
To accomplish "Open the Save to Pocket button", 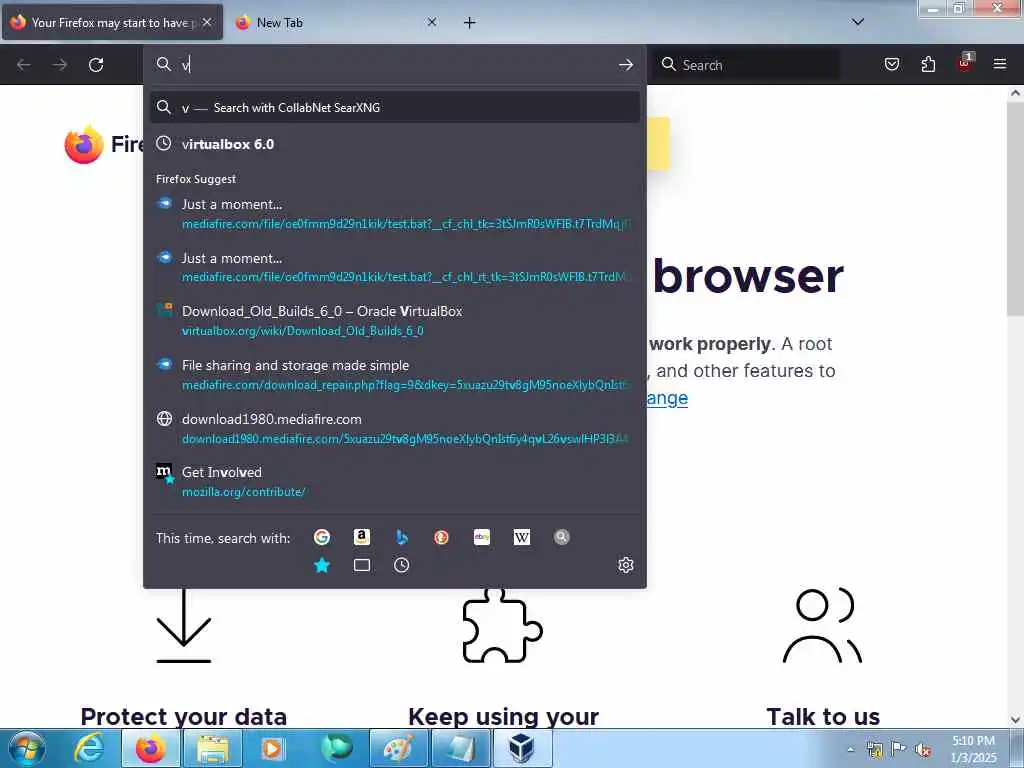I will coord(892,65).
